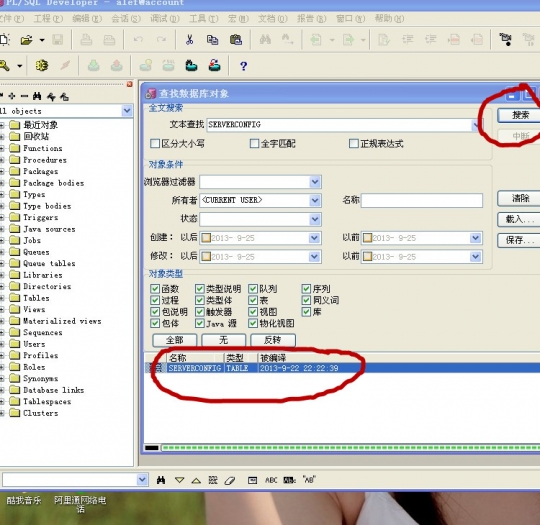Image resolution: width=540 pixels, height=525 pixels.
Task: Click binoculars icon in bottom search bar
Action: (x=161, y=480)
